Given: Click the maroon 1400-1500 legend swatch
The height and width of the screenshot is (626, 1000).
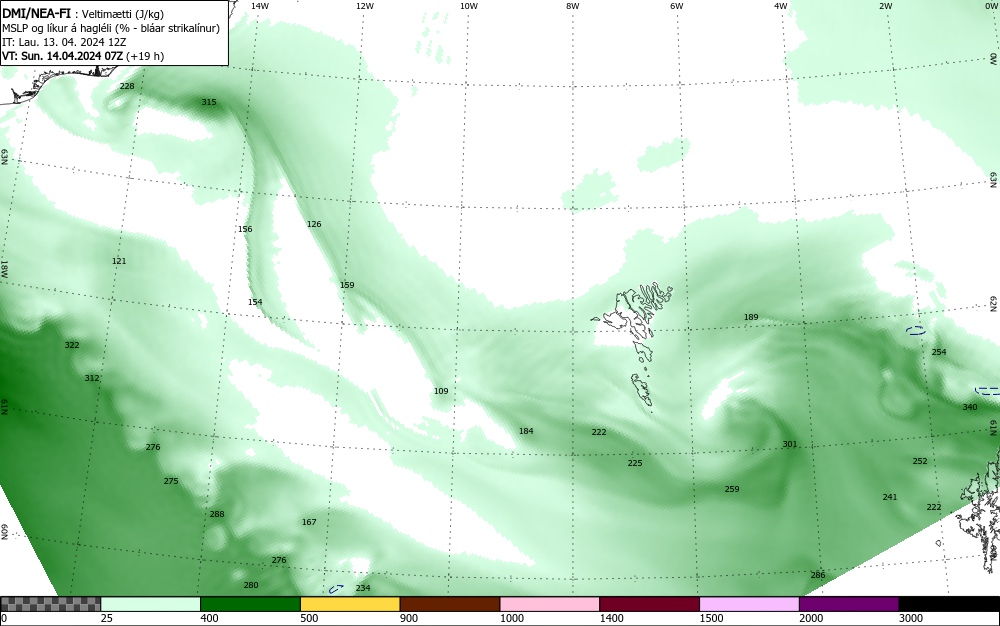Looking at the screenshot, I should pos(649,604).
